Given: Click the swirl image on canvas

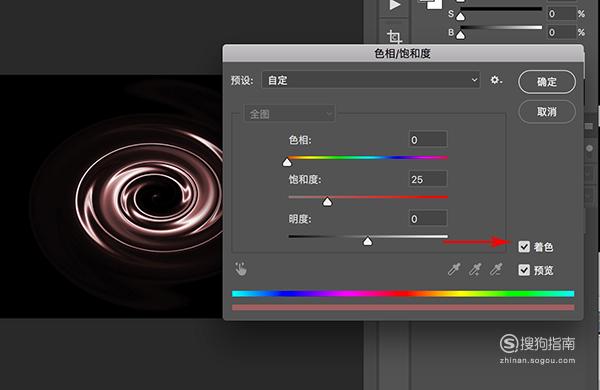Looking at the screenshot, I should tap(111, 196).
